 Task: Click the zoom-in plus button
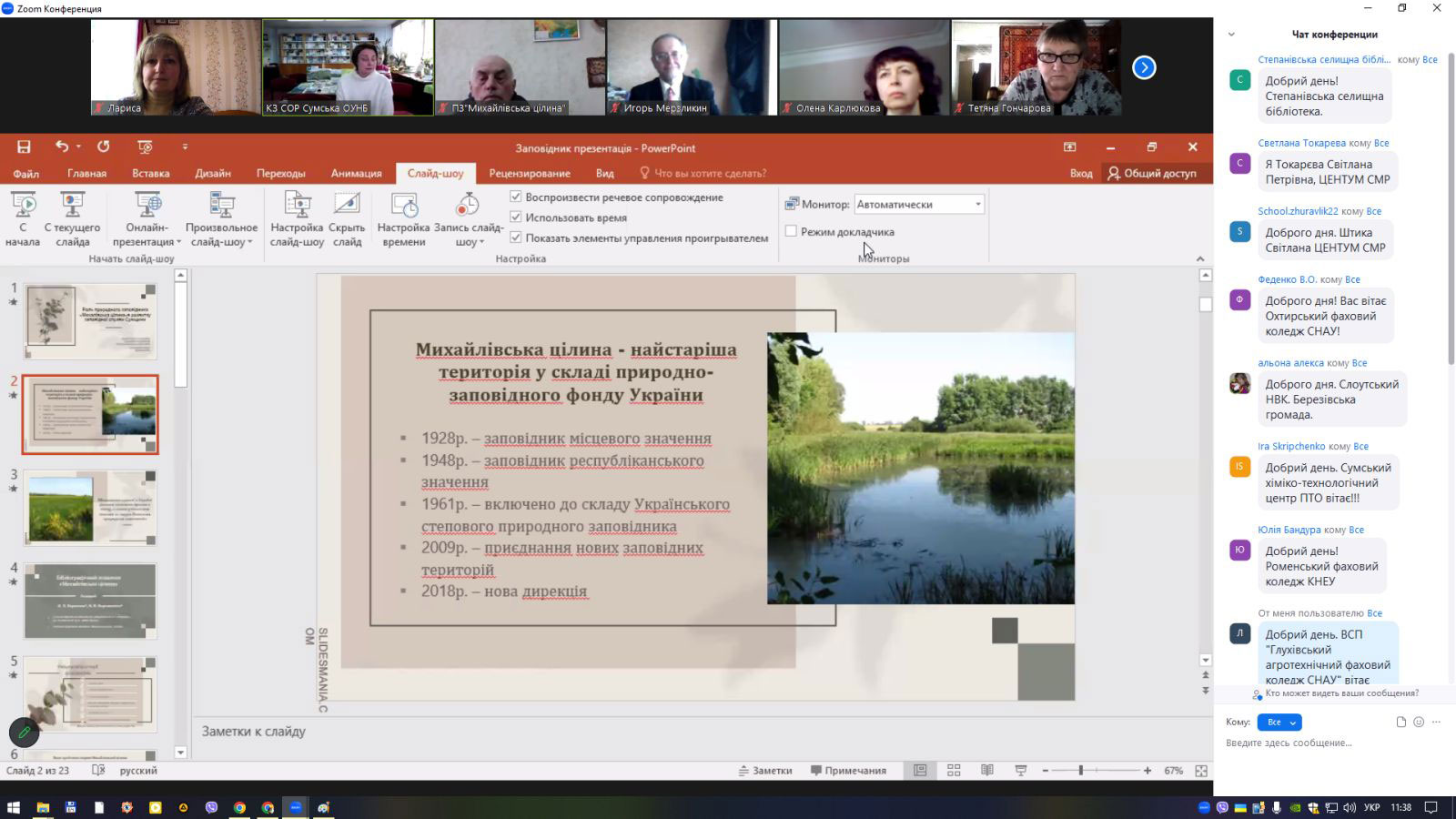click(x=1148, y=771)
